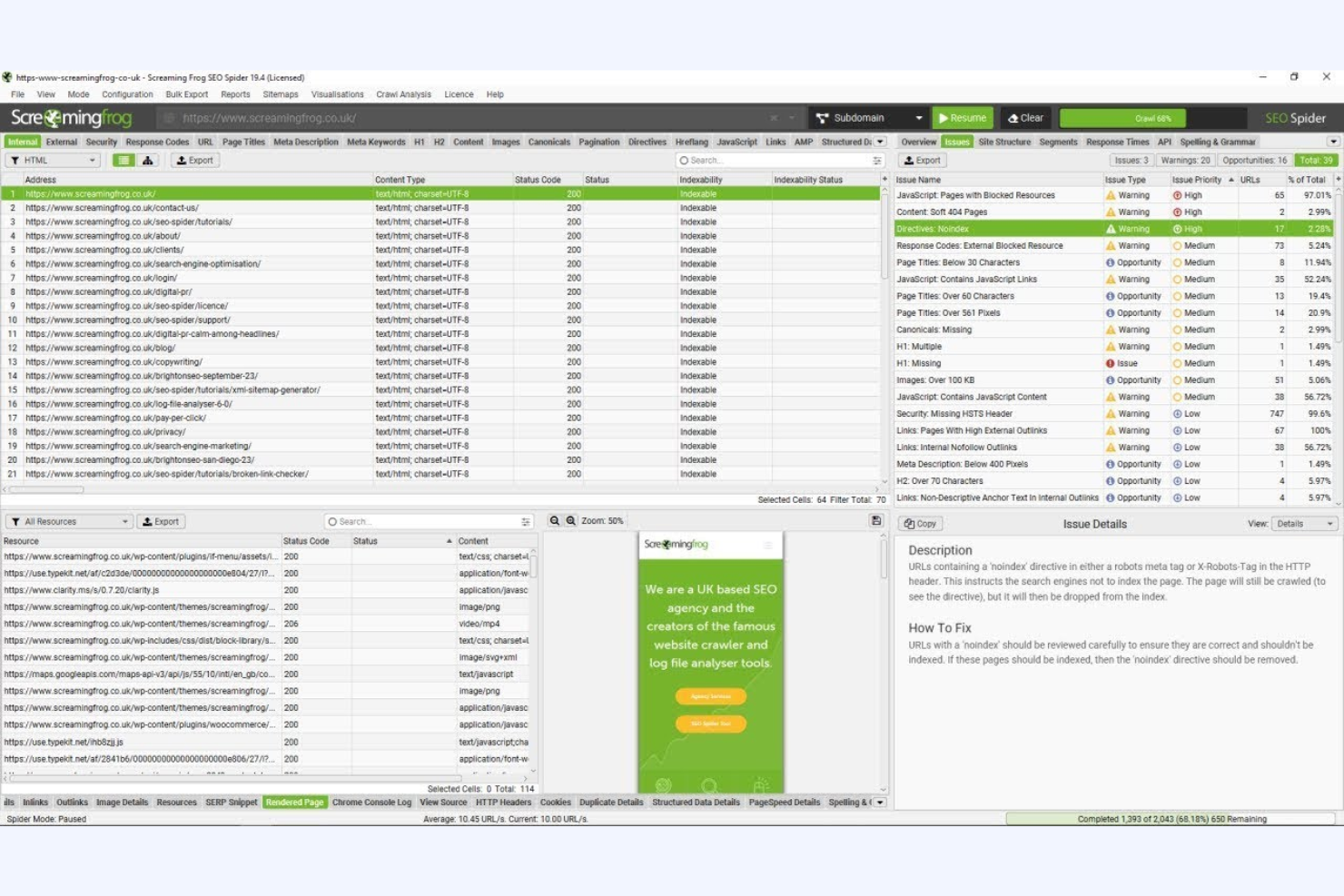Switch main table to tree view

[147, 161]
